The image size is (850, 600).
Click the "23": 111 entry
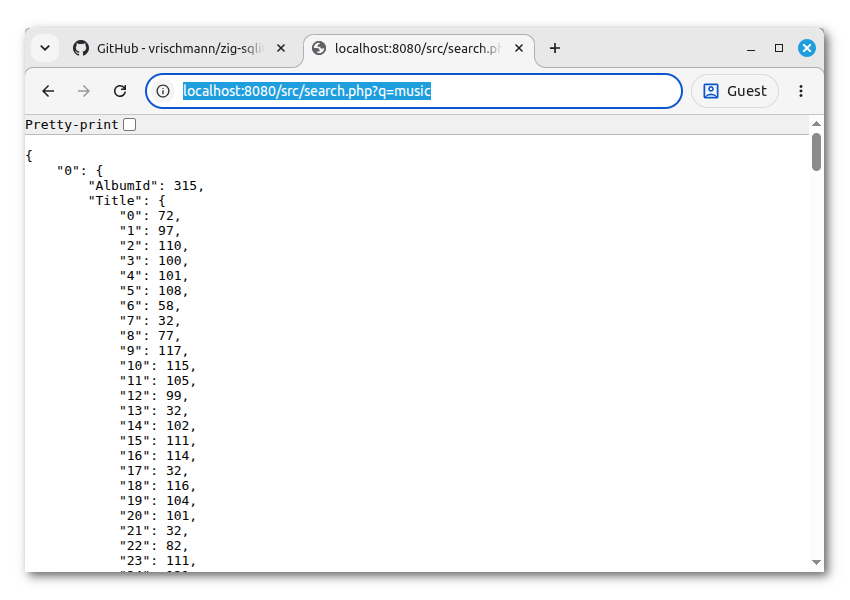click(157, 561)
